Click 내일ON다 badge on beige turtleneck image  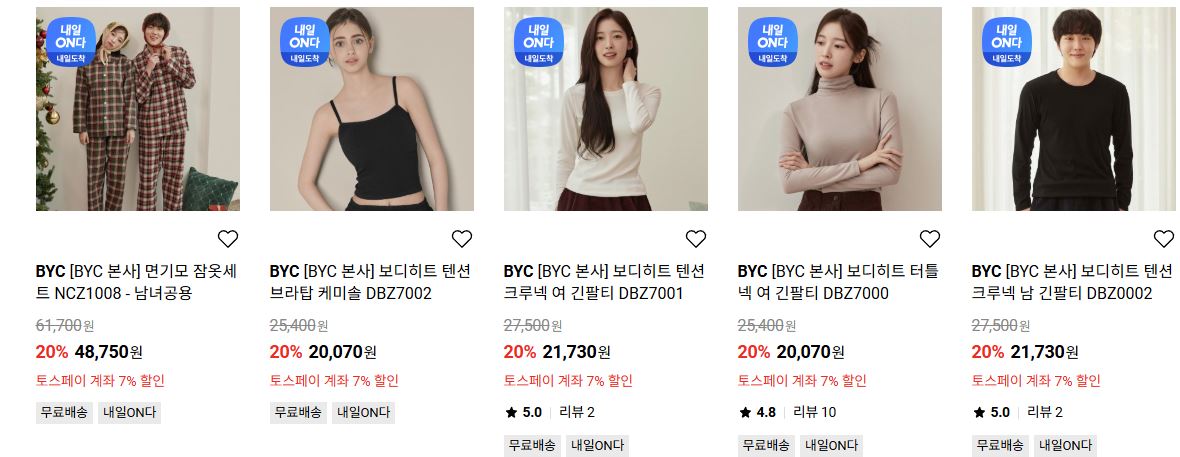click(x=773, y=41)
